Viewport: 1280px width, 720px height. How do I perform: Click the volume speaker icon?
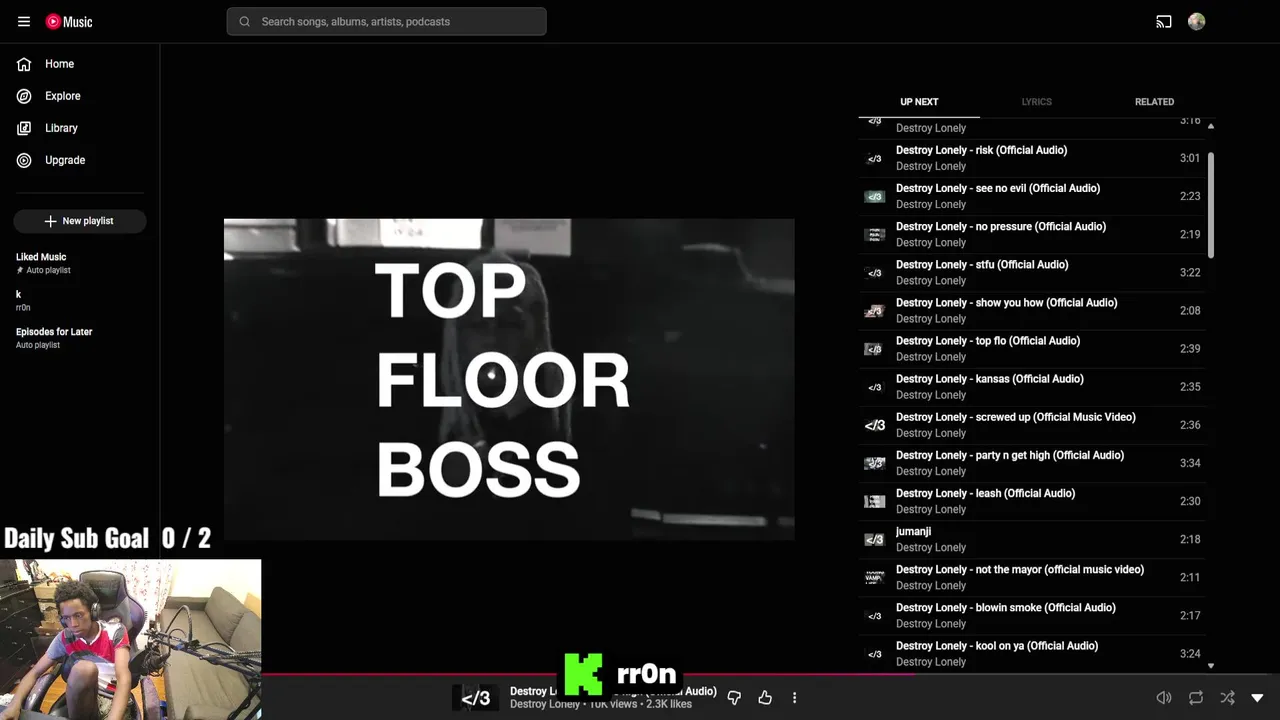pos(1164,697)
